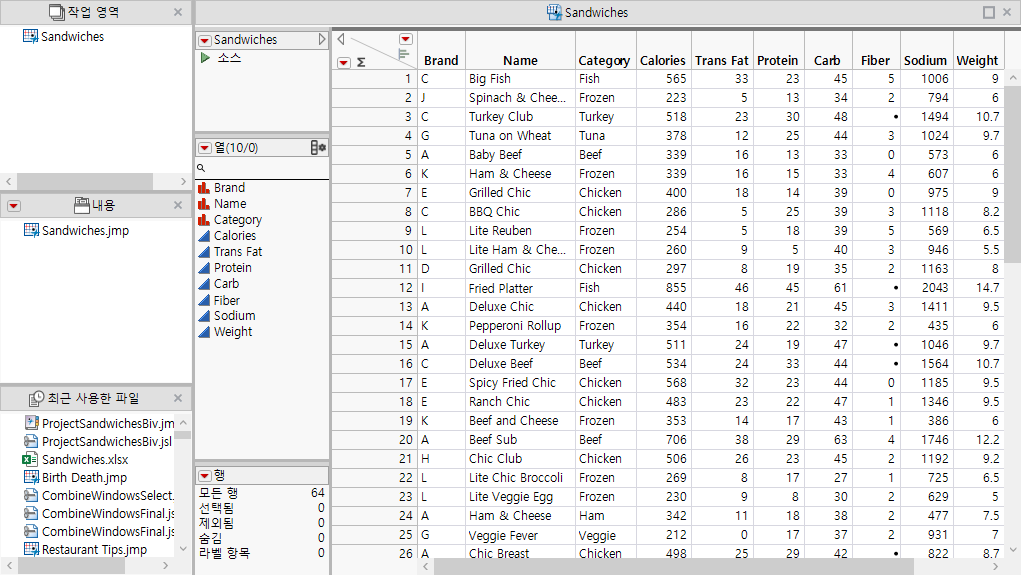The image size is (1021, 575).
Task: Click the 제외됨 rows entry
Action: coord(262,523)
